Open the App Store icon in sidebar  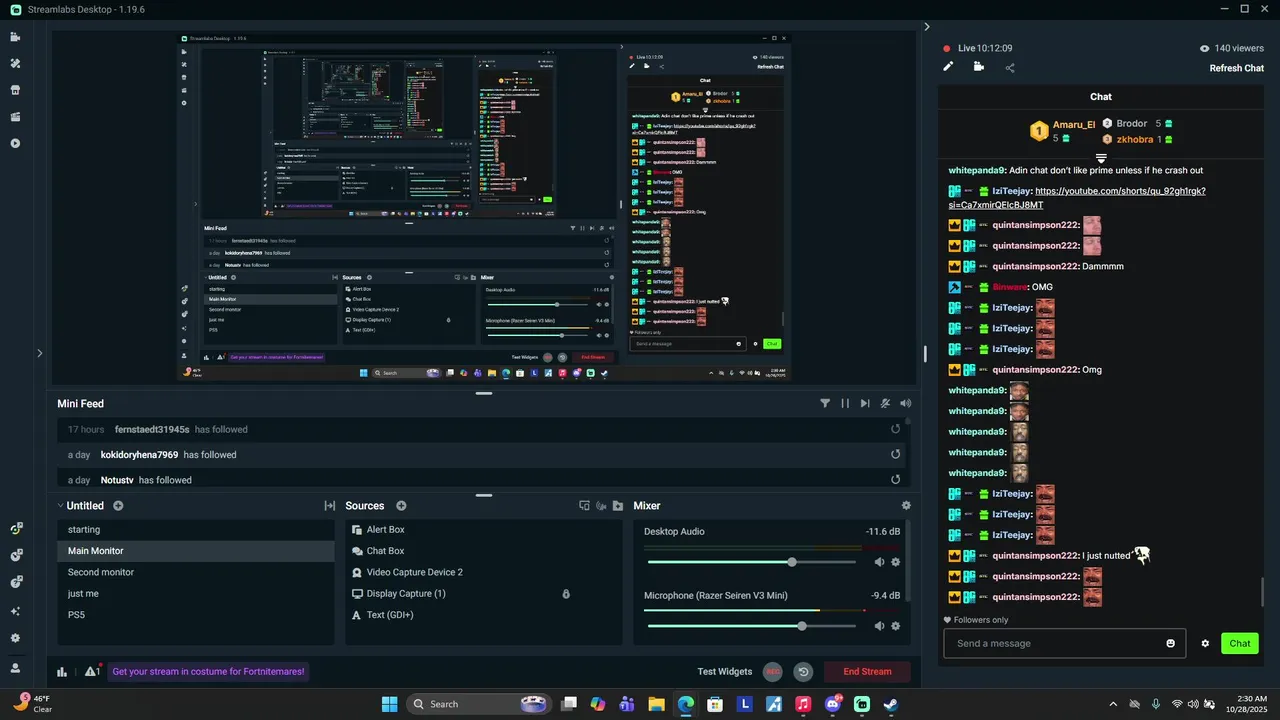pos(15,90)
